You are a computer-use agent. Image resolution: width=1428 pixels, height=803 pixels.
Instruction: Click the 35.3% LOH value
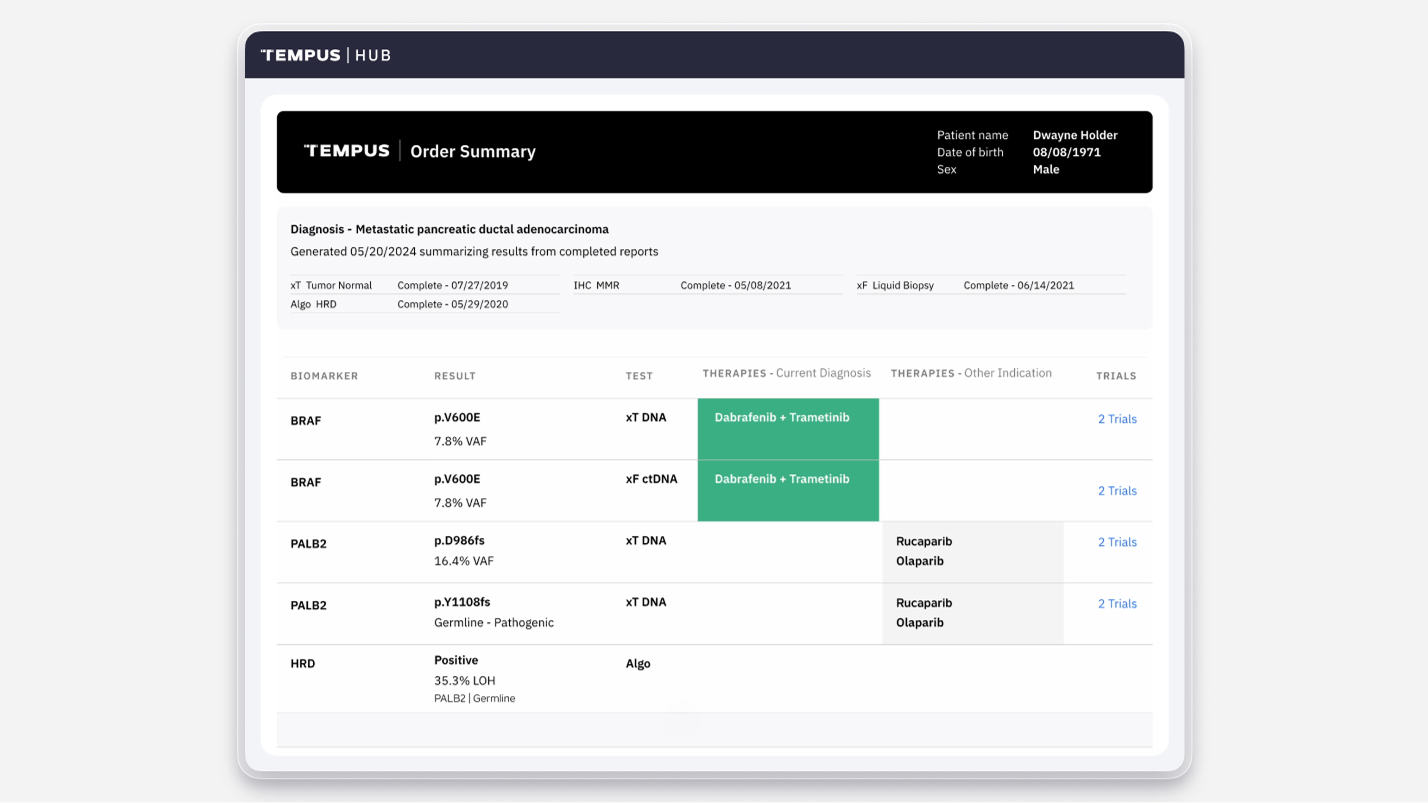click(x=465, y=681)
